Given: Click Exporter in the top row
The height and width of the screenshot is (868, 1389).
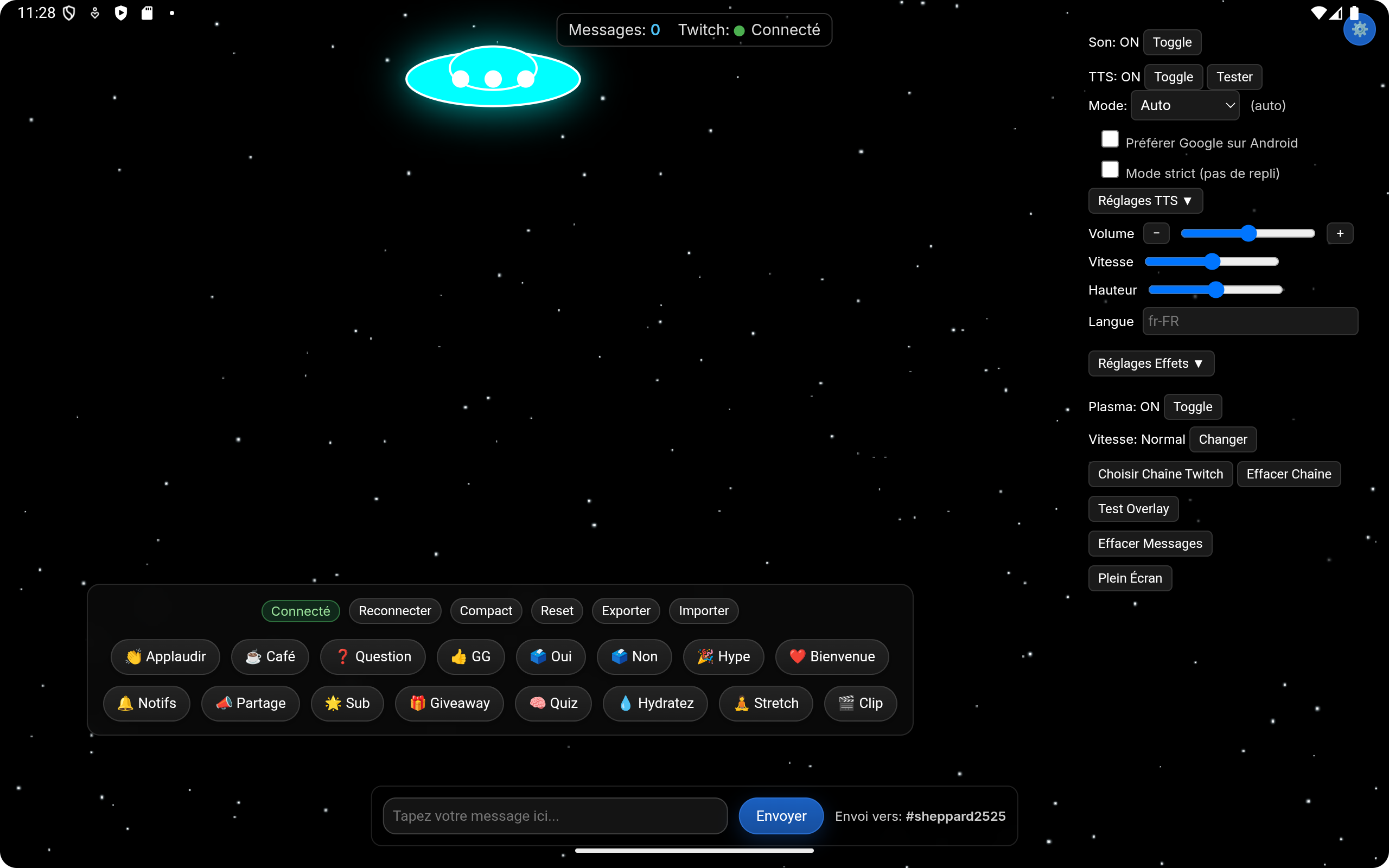Looking at the screenshot, I should 626,611.
